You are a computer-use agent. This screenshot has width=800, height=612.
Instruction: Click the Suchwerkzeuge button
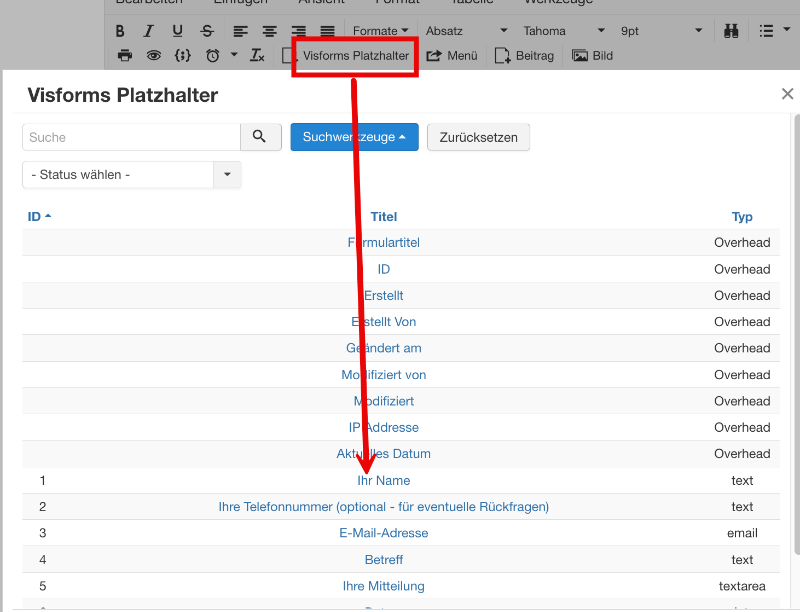click(354, 137)
